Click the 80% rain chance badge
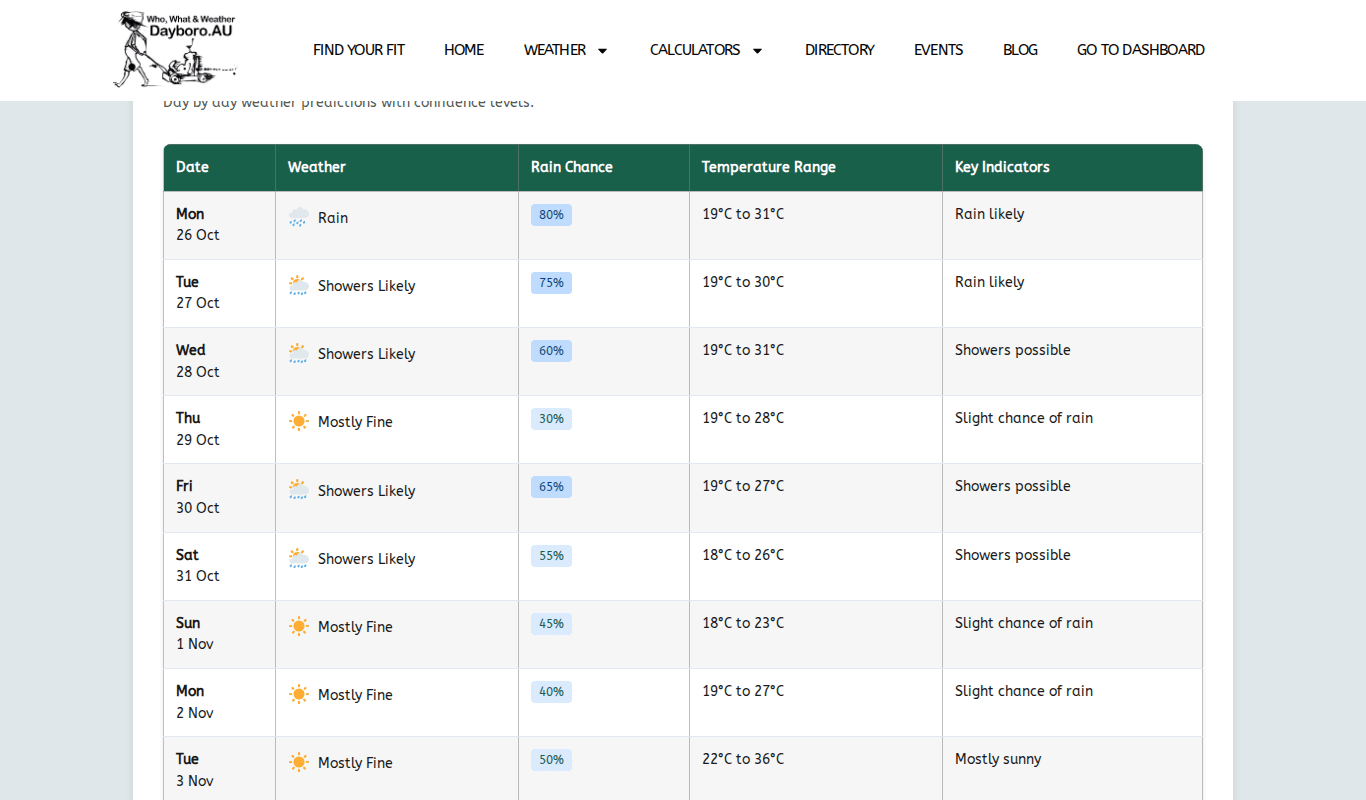The width and height of the screenshot is (1366, 800). 551,215
